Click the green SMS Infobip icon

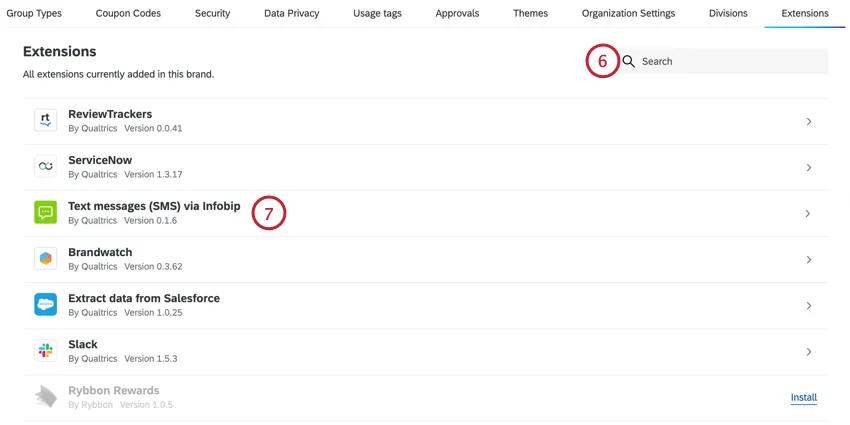tap(45, 213)
